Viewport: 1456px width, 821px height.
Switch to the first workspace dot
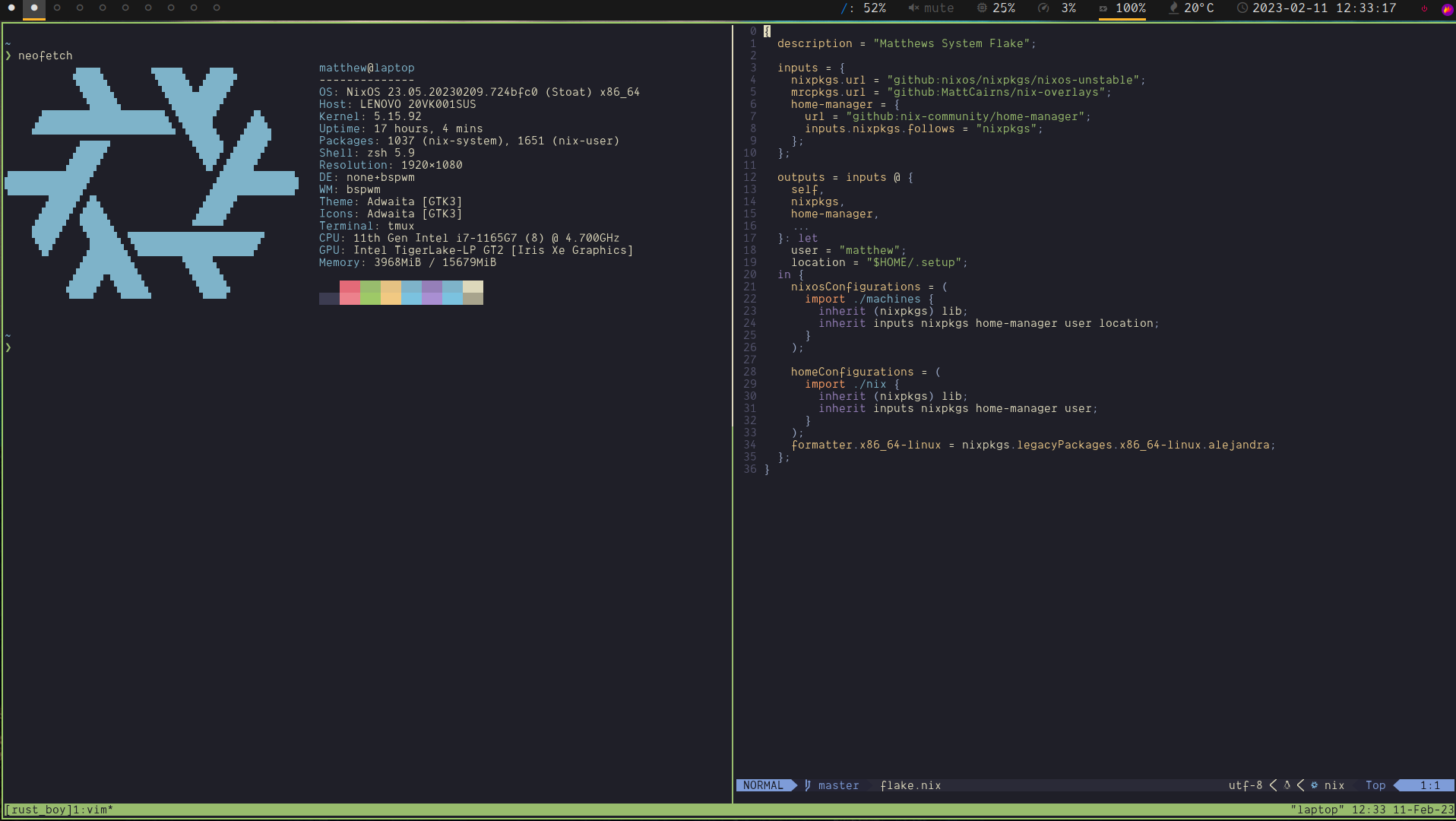click(11, 8)
